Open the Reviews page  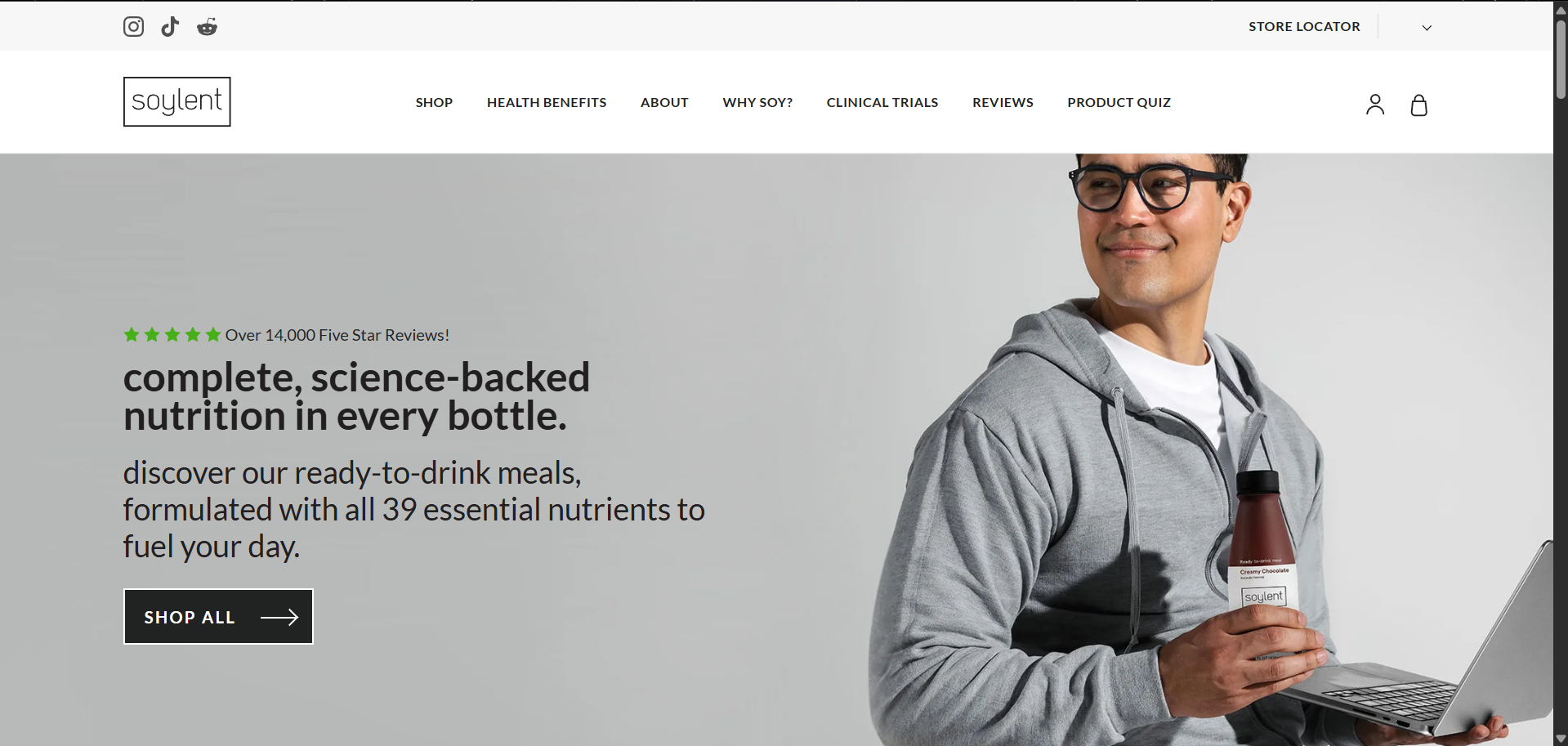pyautogui.click(x=1003, y=102)
